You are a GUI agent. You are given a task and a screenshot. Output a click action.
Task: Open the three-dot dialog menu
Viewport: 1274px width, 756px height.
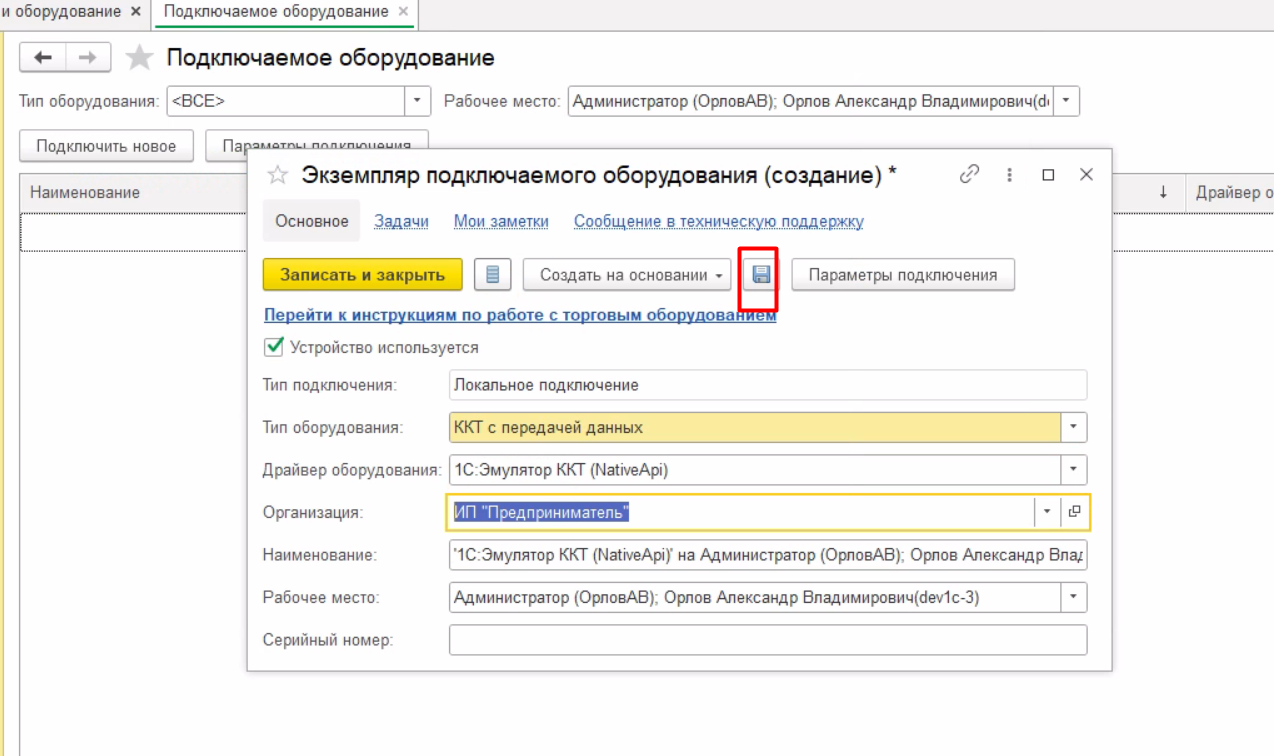[1010, 175]
